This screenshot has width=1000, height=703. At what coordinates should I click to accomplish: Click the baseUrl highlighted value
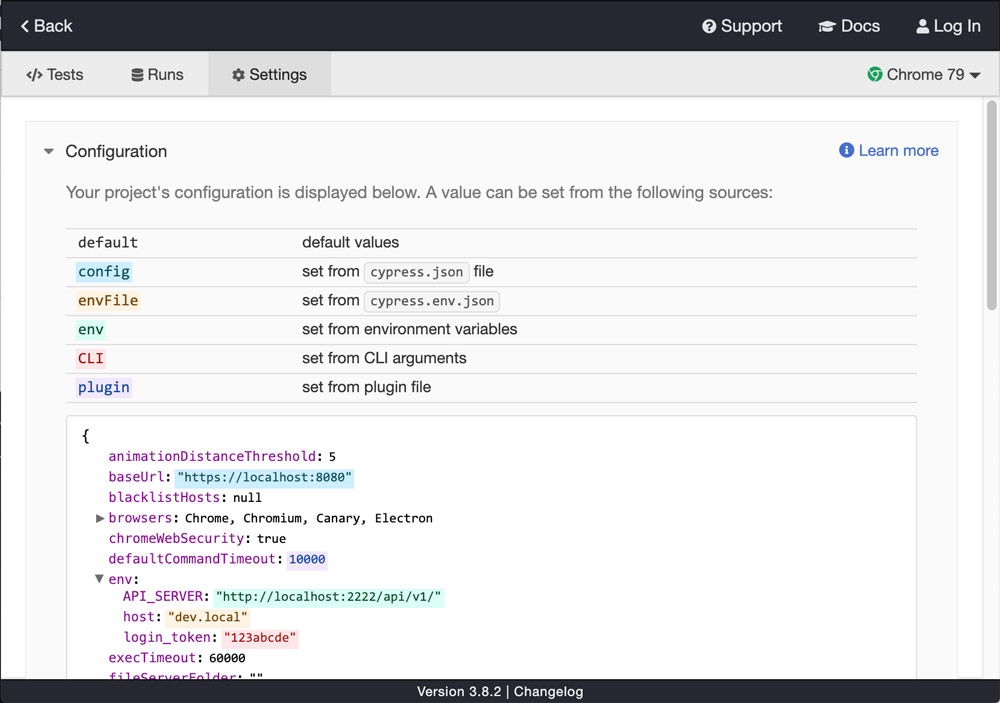pos(264,477)
